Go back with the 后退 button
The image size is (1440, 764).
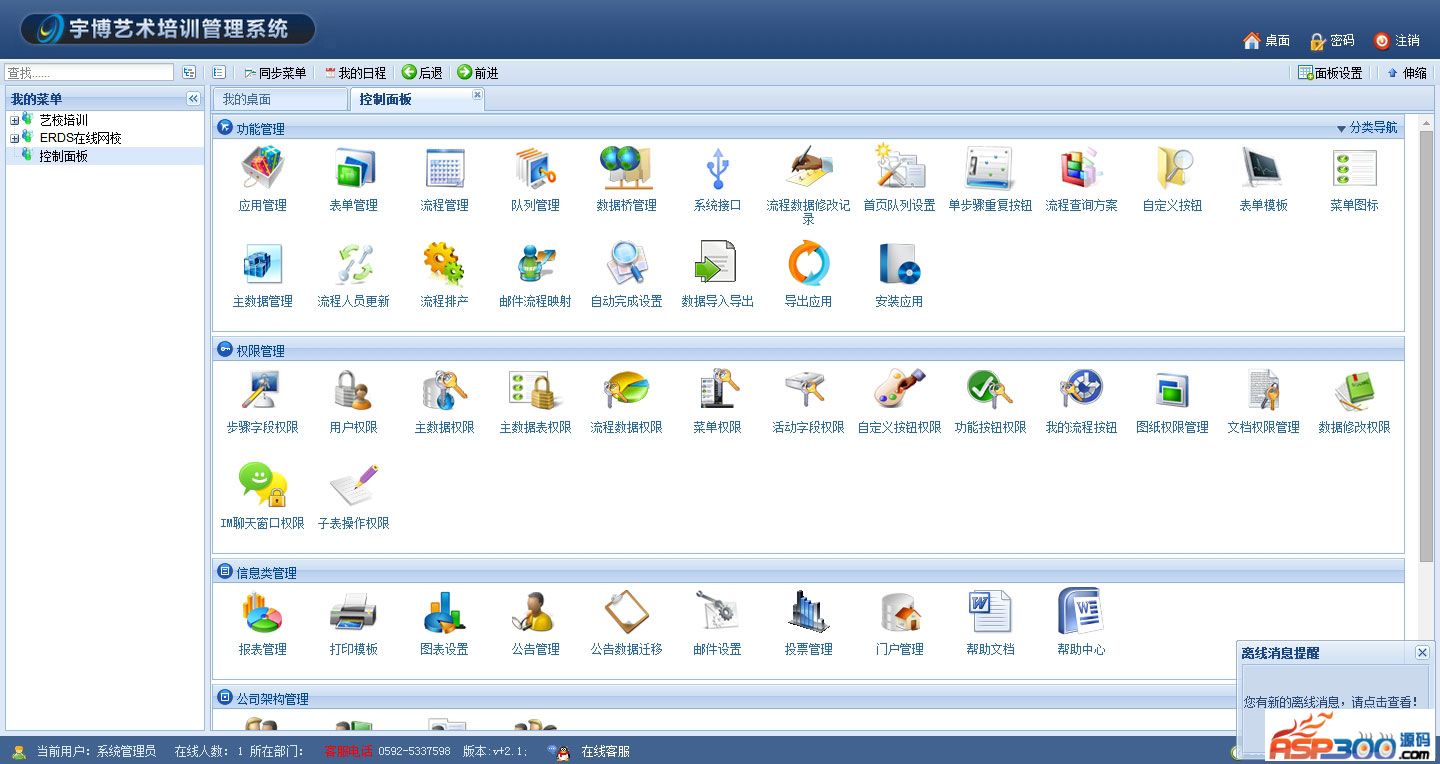pyautogui.click(x=422, y=73)
